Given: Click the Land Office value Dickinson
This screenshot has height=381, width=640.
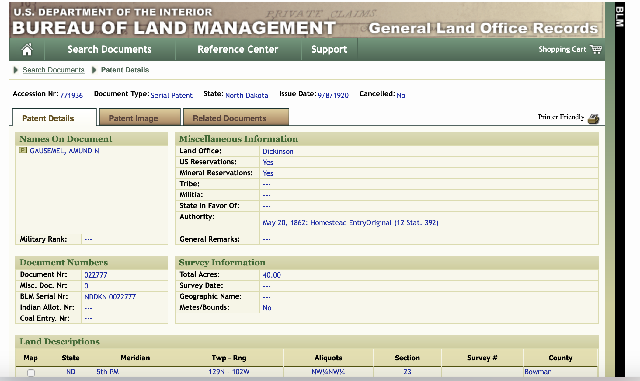Looking at the screenshot, I should [x=278, y=152].
